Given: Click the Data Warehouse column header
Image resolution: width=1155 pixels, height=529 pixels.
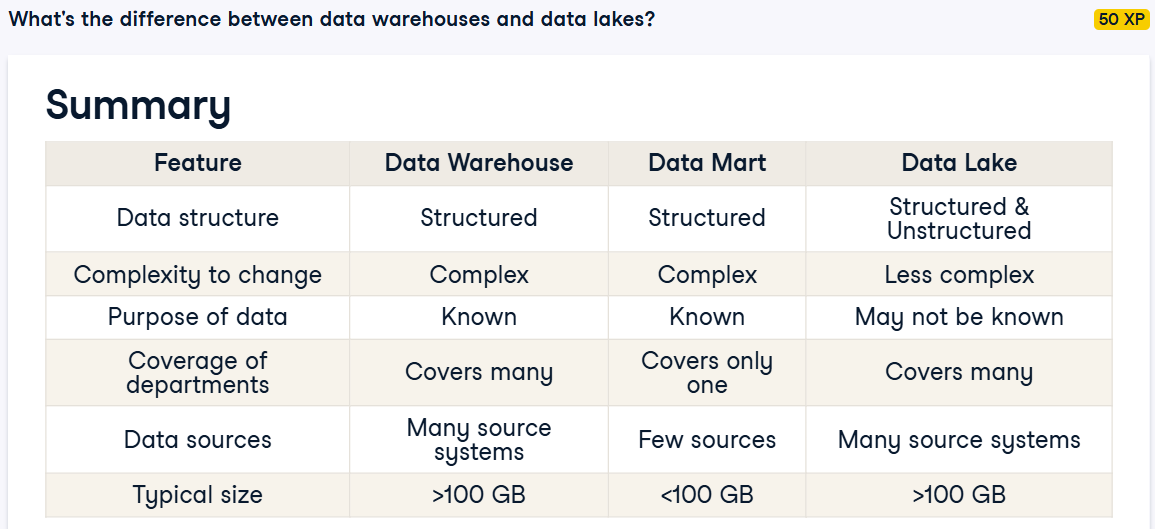Looking at the screenshot, I should (479, 163).
